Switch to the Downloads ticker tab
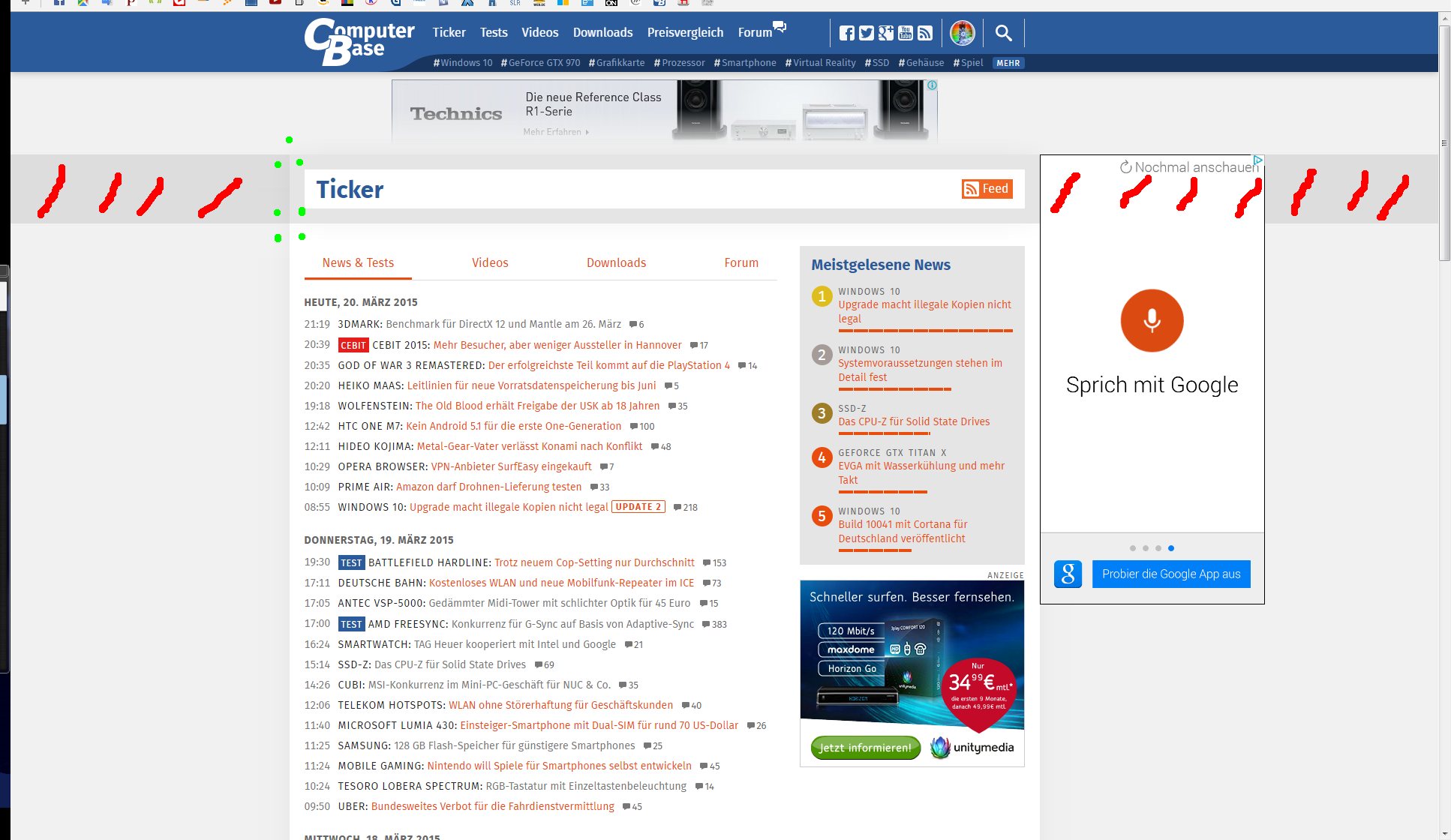This screenshot has height=840, width=1451. [x=616, y=262]
